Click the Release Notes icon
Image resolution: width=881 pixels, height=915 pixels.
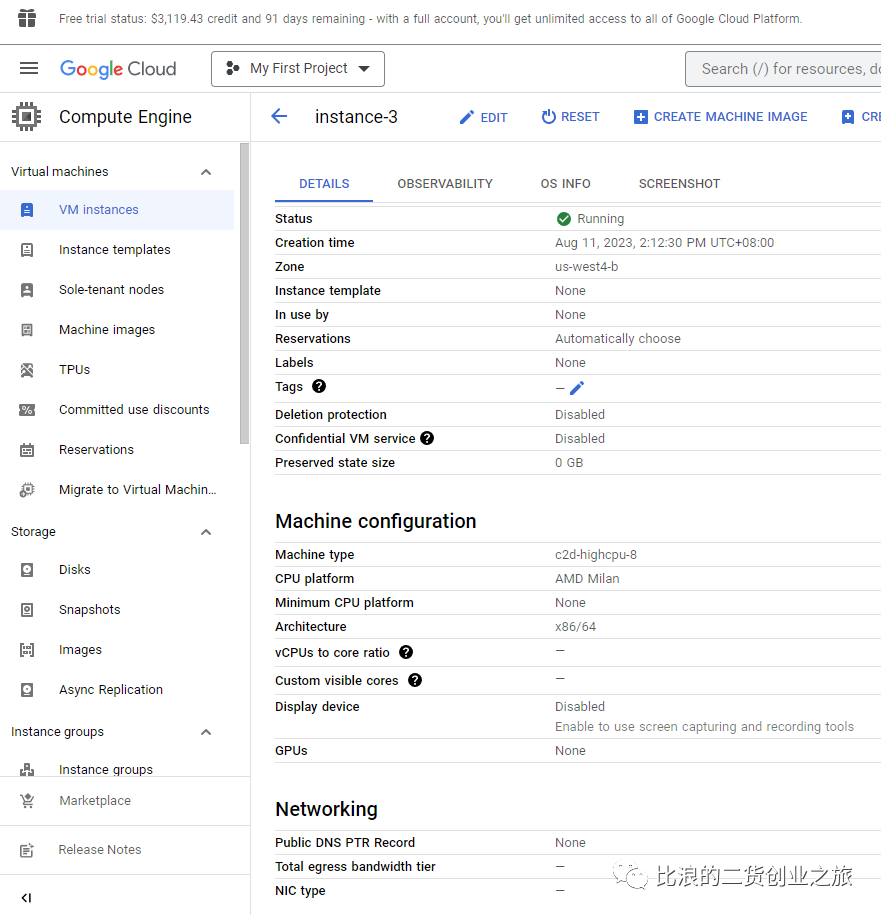27,850
